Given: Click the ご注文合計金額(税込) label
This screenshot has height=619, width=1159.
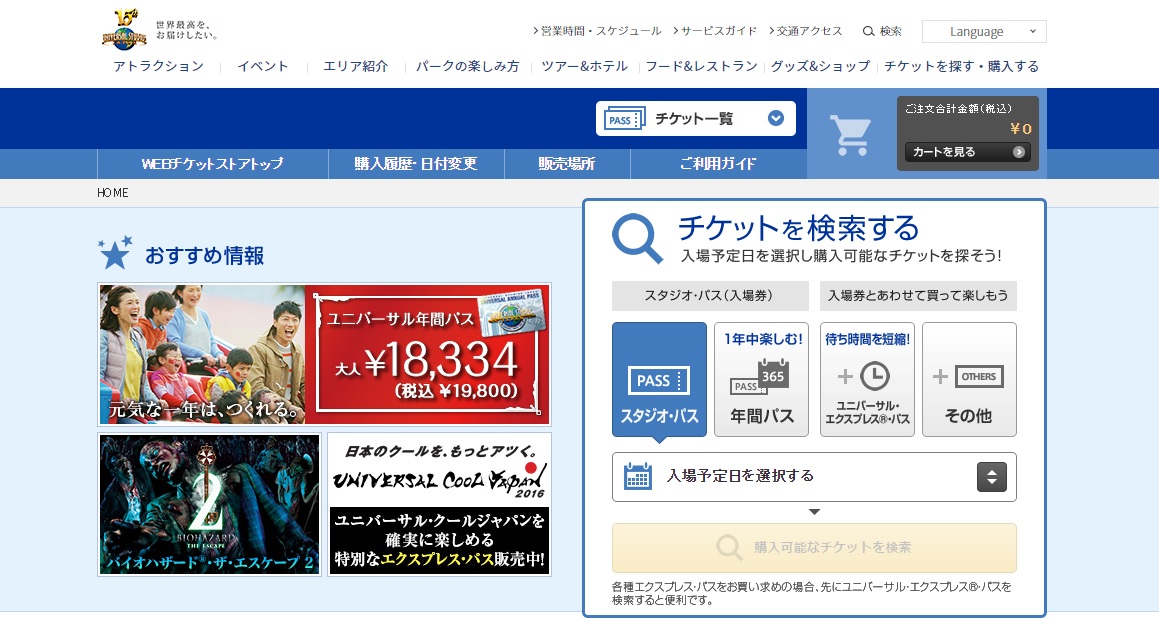Looking at the screenshot, I should (x=958, y=109).
